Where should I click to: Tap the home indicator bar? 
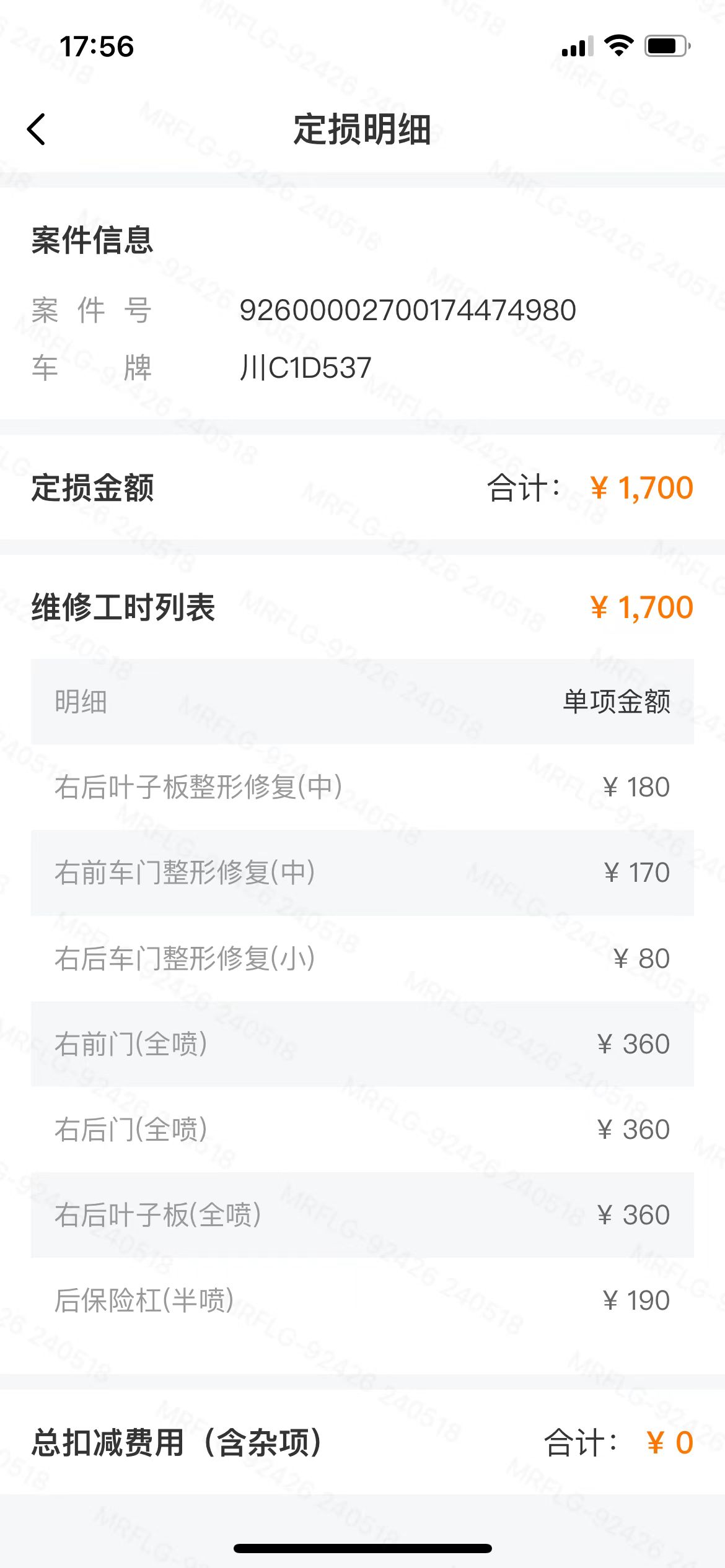coord(362,1548)
